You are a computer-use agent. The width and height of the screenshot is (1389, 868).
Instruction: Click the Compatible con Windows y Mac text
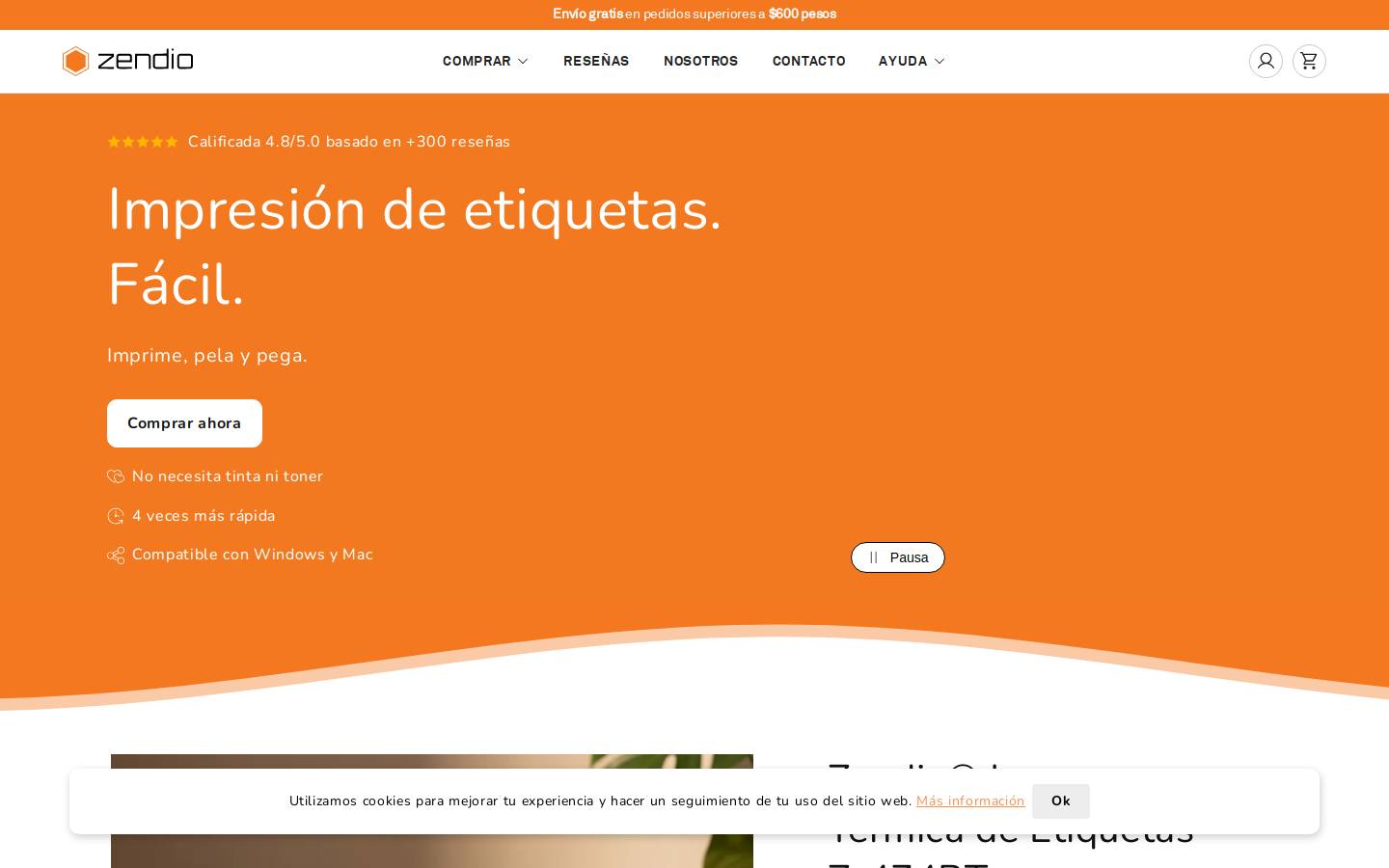[x=253, y=555]
